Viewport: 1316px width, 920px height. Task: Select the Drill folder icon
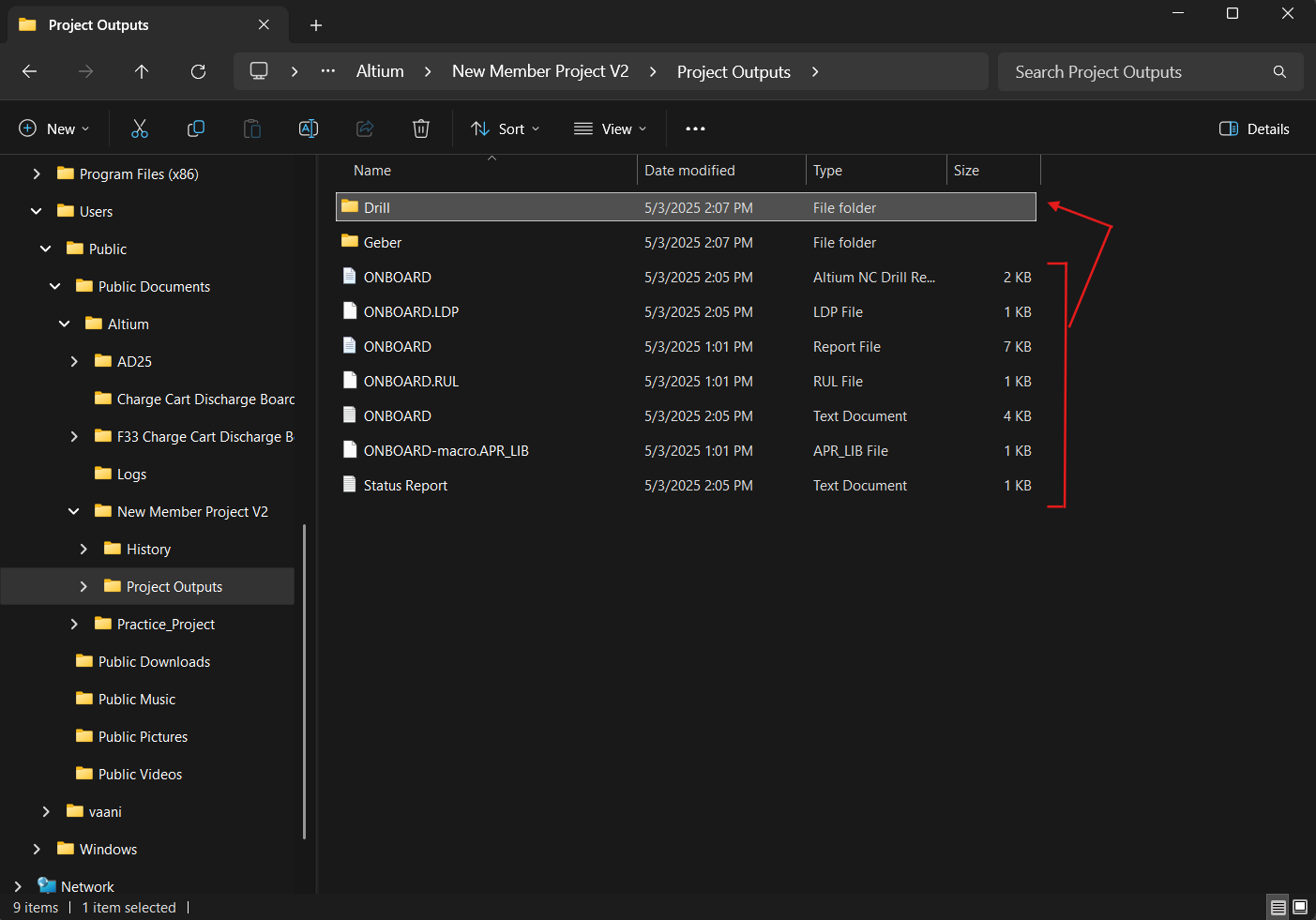click(350, 206)
